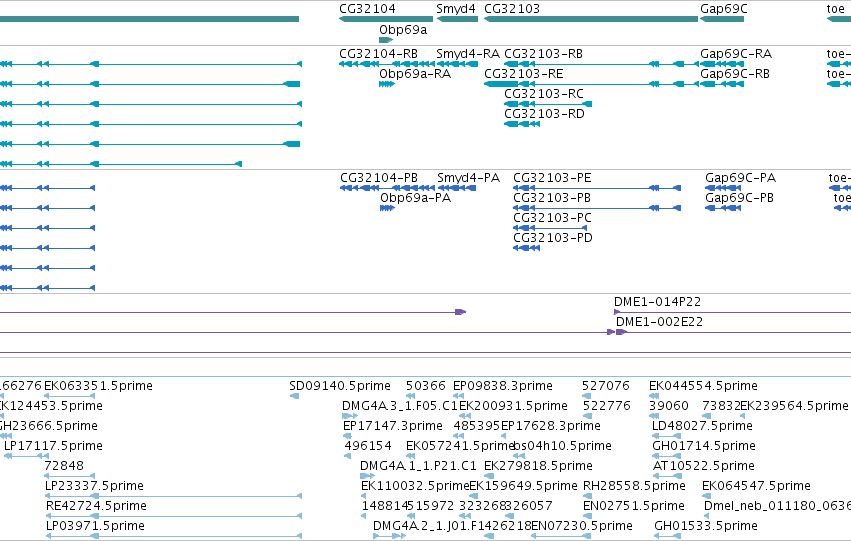Select EST label GH01533.5prime

pyautogui.click(x=706, y=526)
